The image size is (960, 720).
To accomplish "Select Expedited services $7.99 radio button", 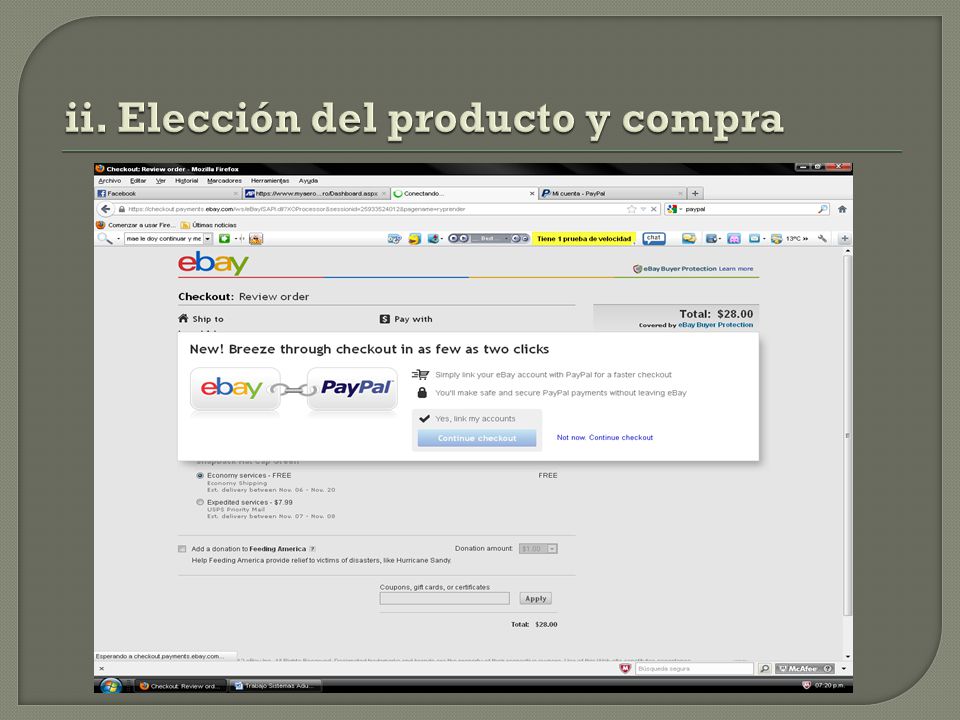I will (x=200, y=502).
